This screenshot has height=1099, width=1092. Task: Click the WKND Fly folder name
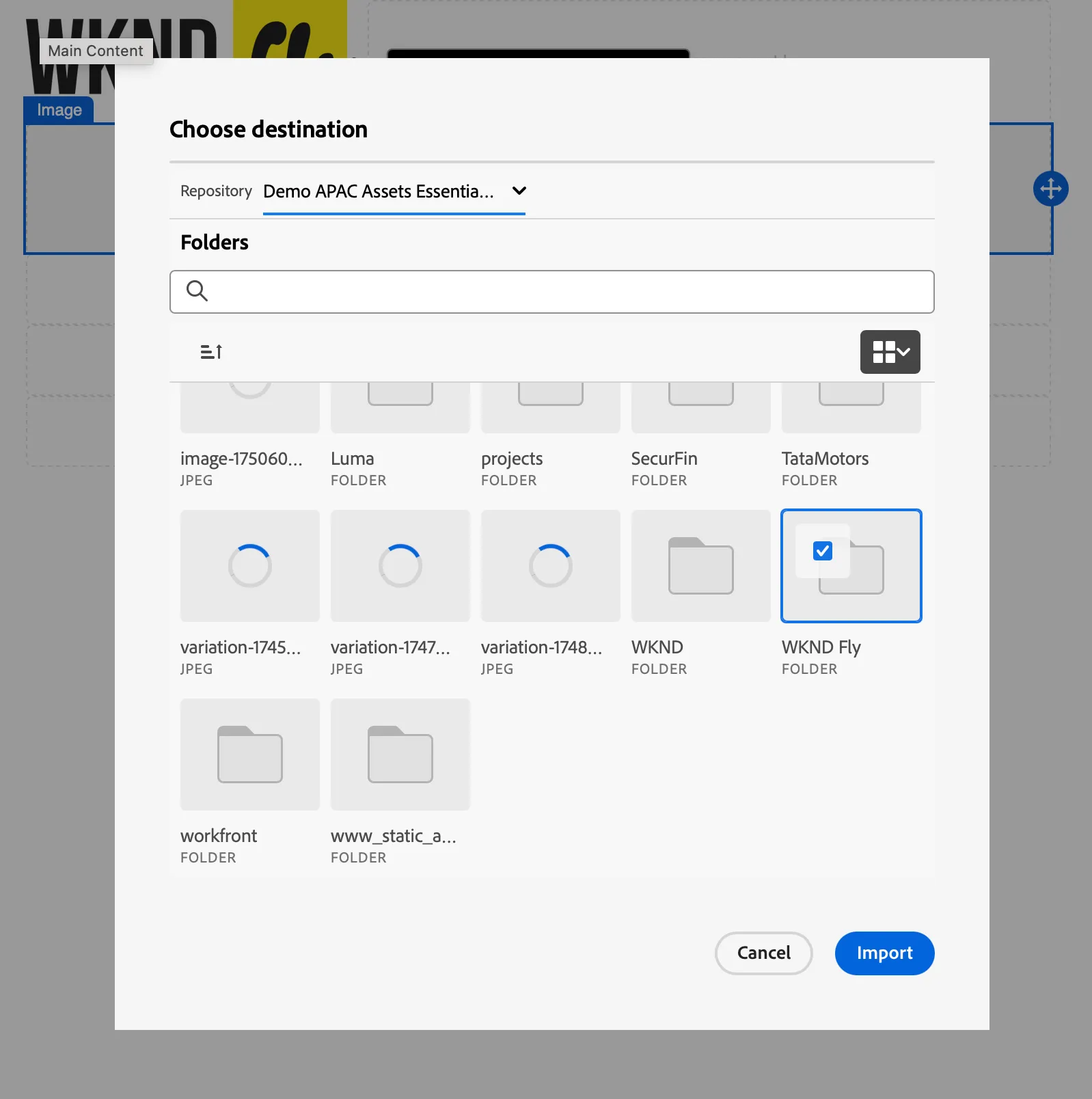pos(821,648)
